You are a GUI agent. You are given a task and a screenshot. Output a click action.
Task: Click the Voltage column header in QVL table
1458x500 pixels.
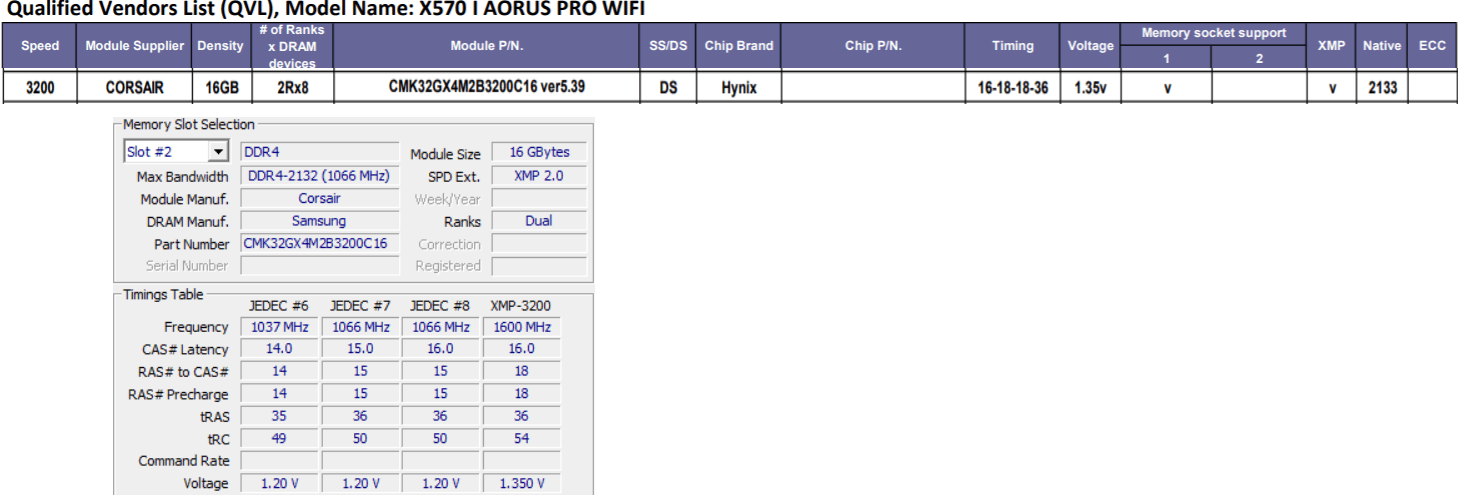tap(1091, 46)
